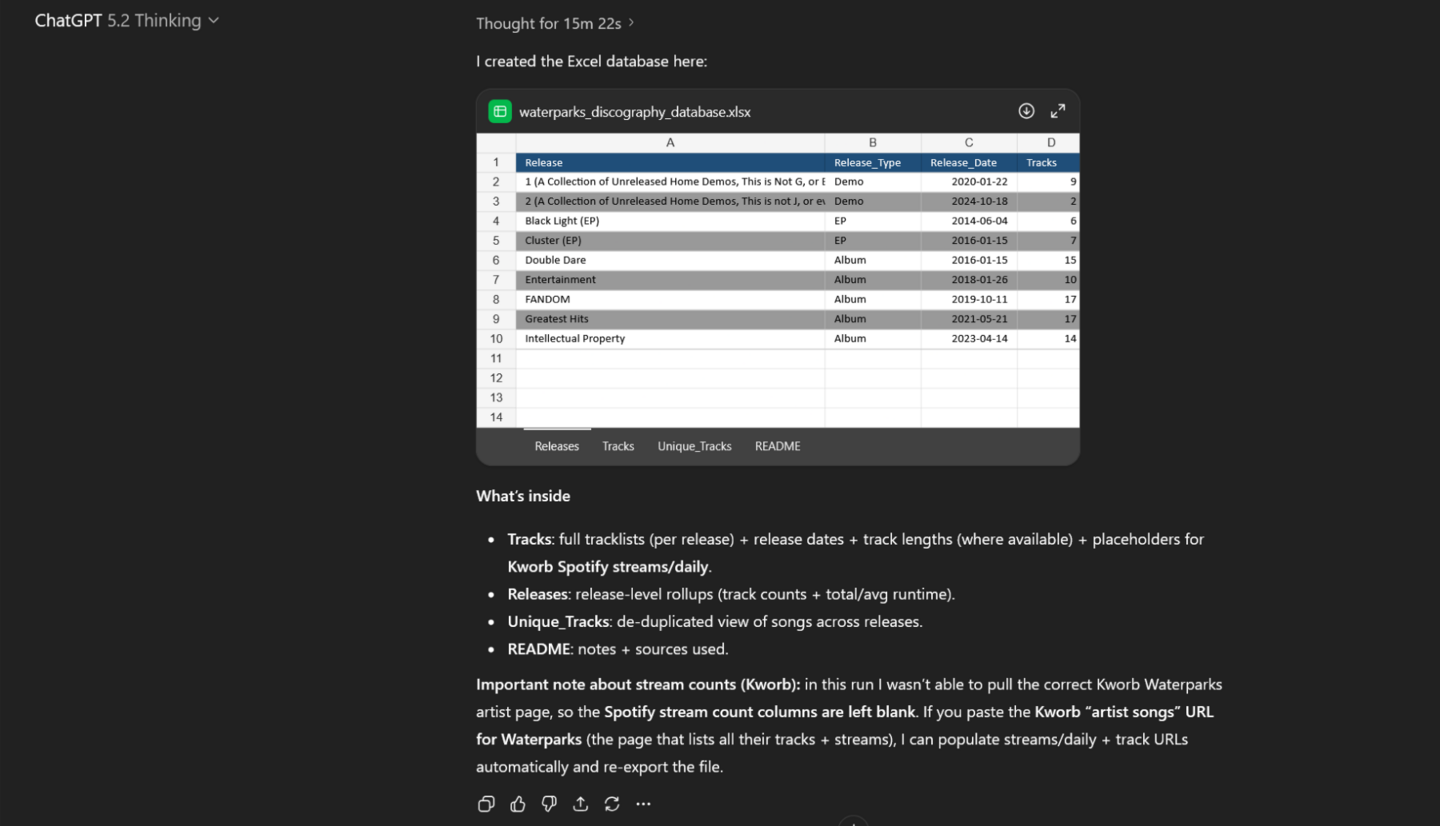
Task: Open the more actions ellipsis menu
Action: (x=643, y=804)
